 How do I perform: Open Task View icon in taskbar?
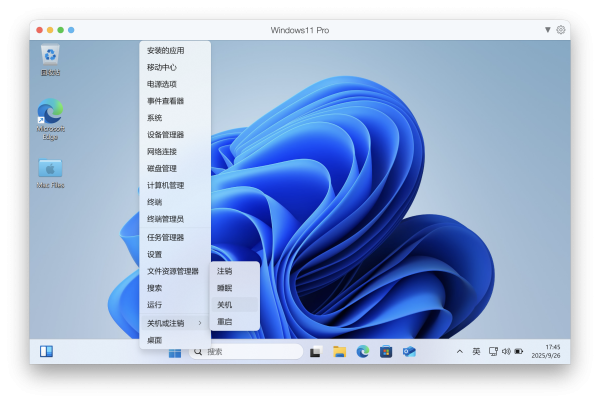pyautogui.click(x=315, y=352)
